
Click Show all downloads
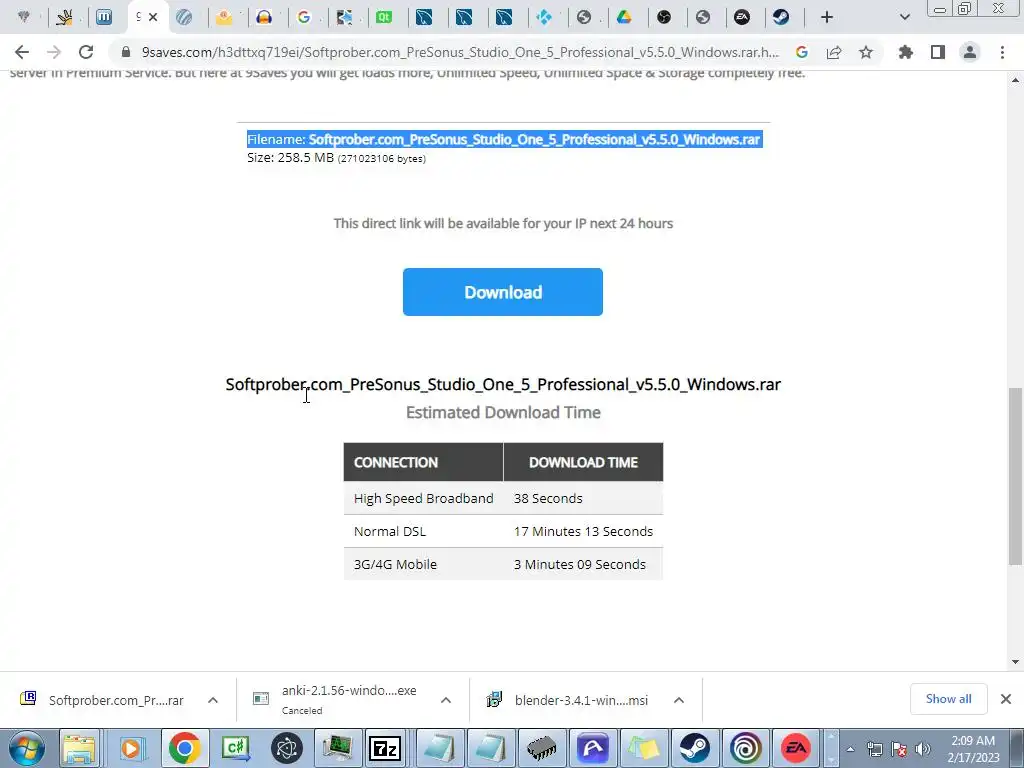948,699
